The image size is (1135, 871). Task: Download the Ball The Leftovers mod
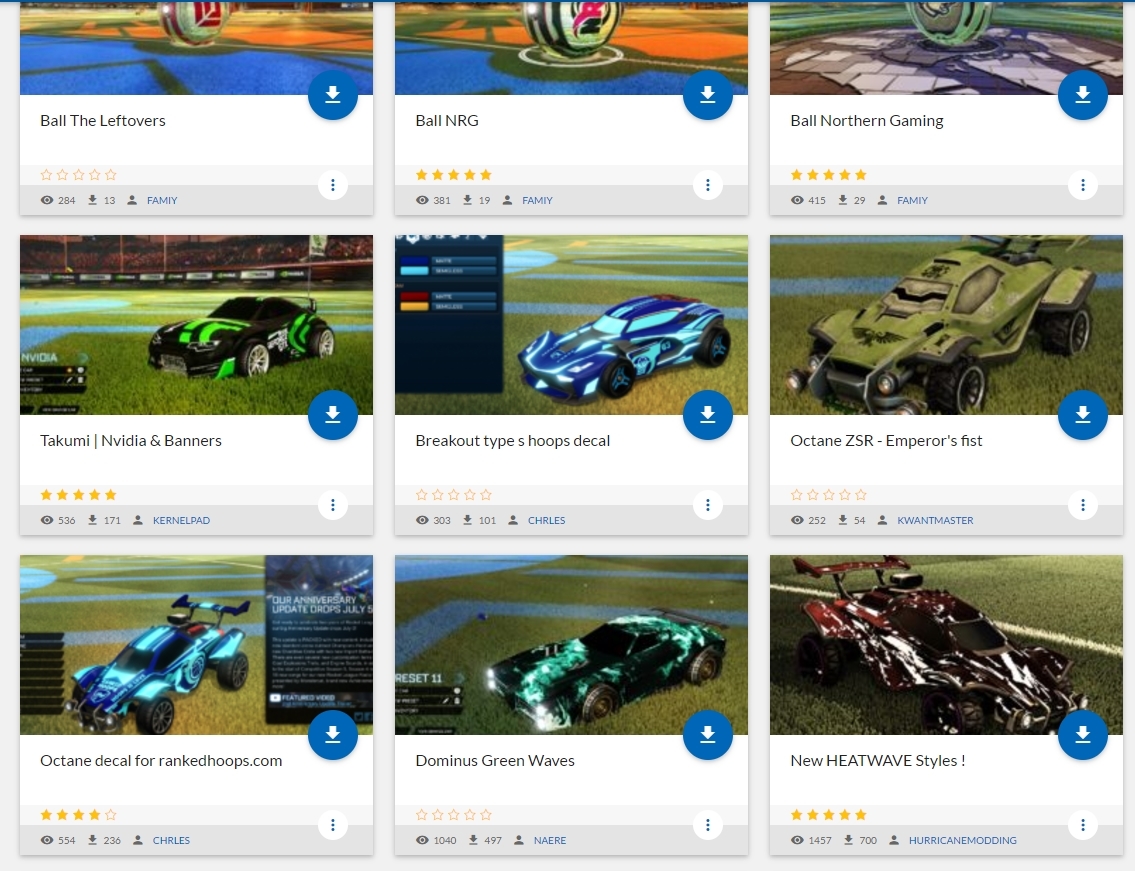tap(333, 94)
